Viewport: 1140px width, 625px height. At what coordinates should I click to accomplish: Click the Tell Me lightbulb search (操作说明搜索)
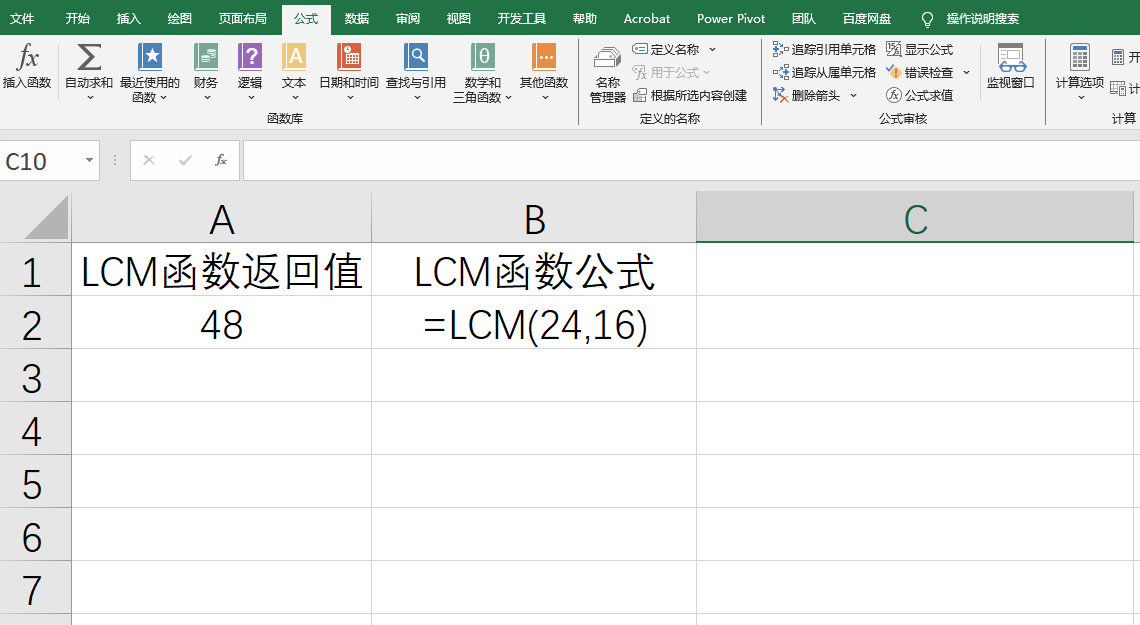tap(971, 18)
